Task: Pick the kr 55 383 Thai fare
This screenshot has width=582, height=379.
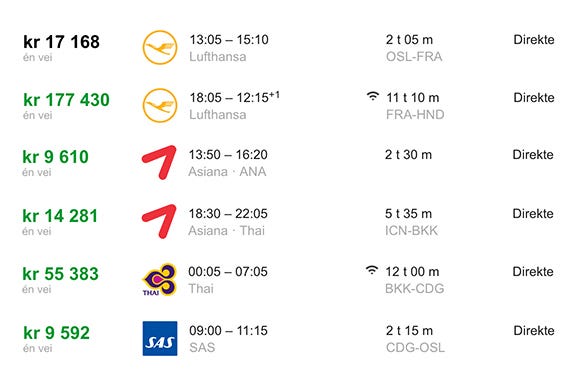Action: pyautogui.click(x=61, y=274)
